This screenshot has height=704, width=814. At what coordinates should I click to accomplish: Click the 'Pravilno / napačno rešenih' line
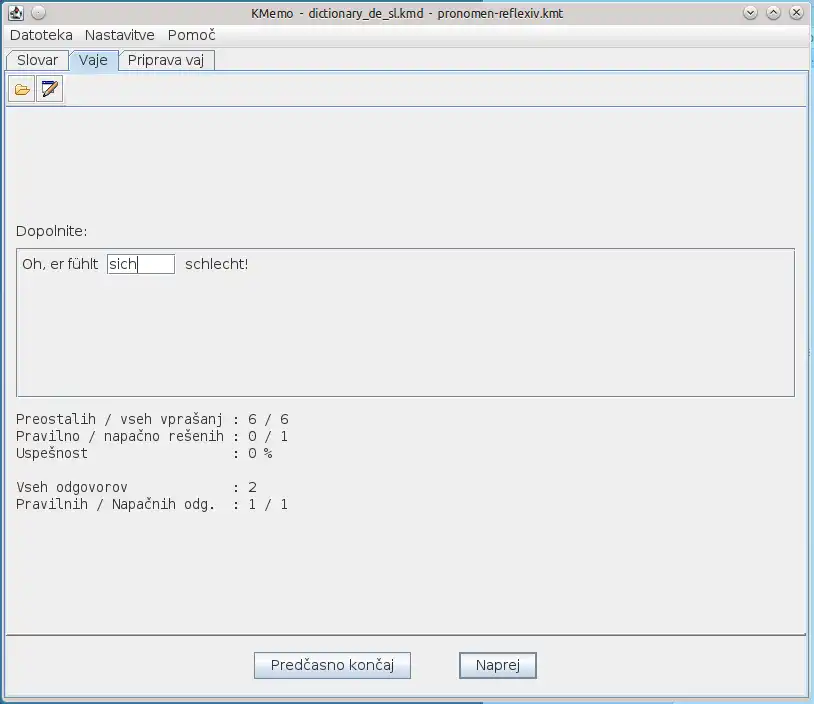[152, 436]
